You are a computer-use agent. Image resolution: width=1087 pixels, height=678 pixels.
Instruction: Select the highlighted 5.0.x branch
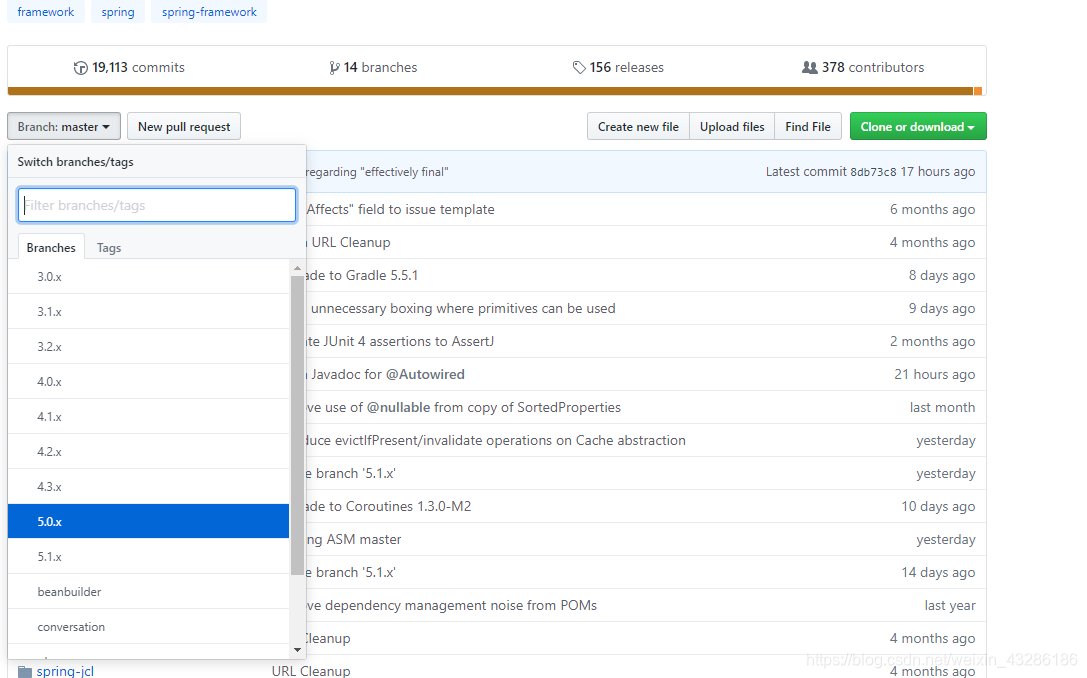click(148, 521)
